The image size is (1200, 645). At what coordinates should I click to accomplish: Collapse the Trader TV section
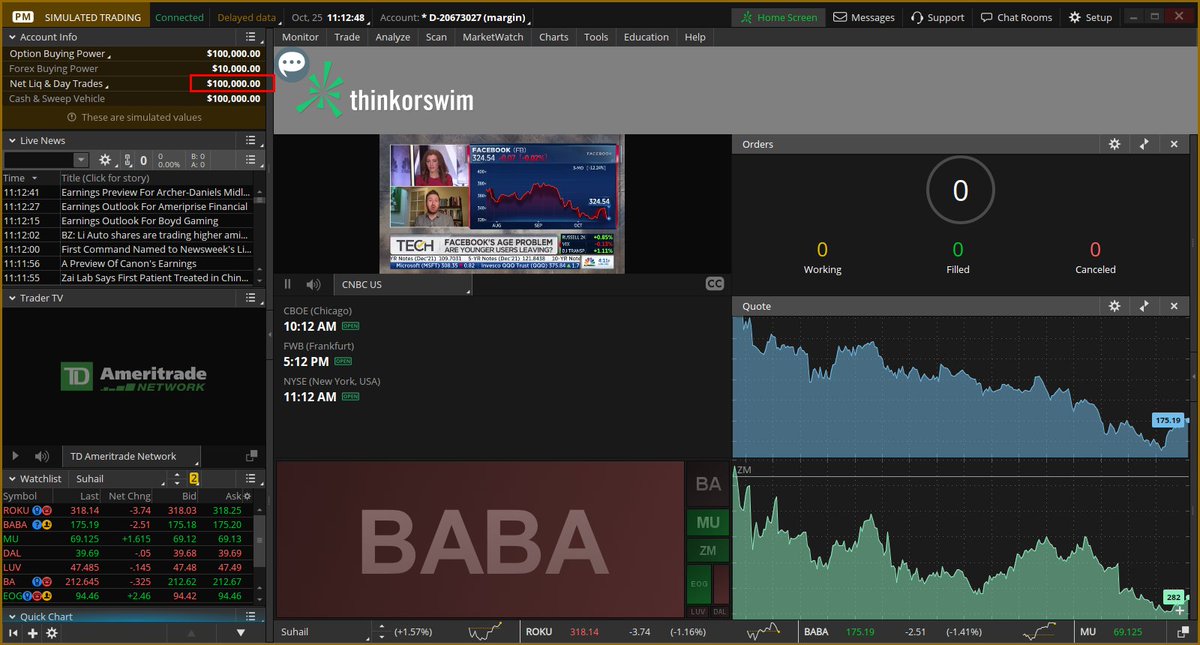(x=11, y=298)
